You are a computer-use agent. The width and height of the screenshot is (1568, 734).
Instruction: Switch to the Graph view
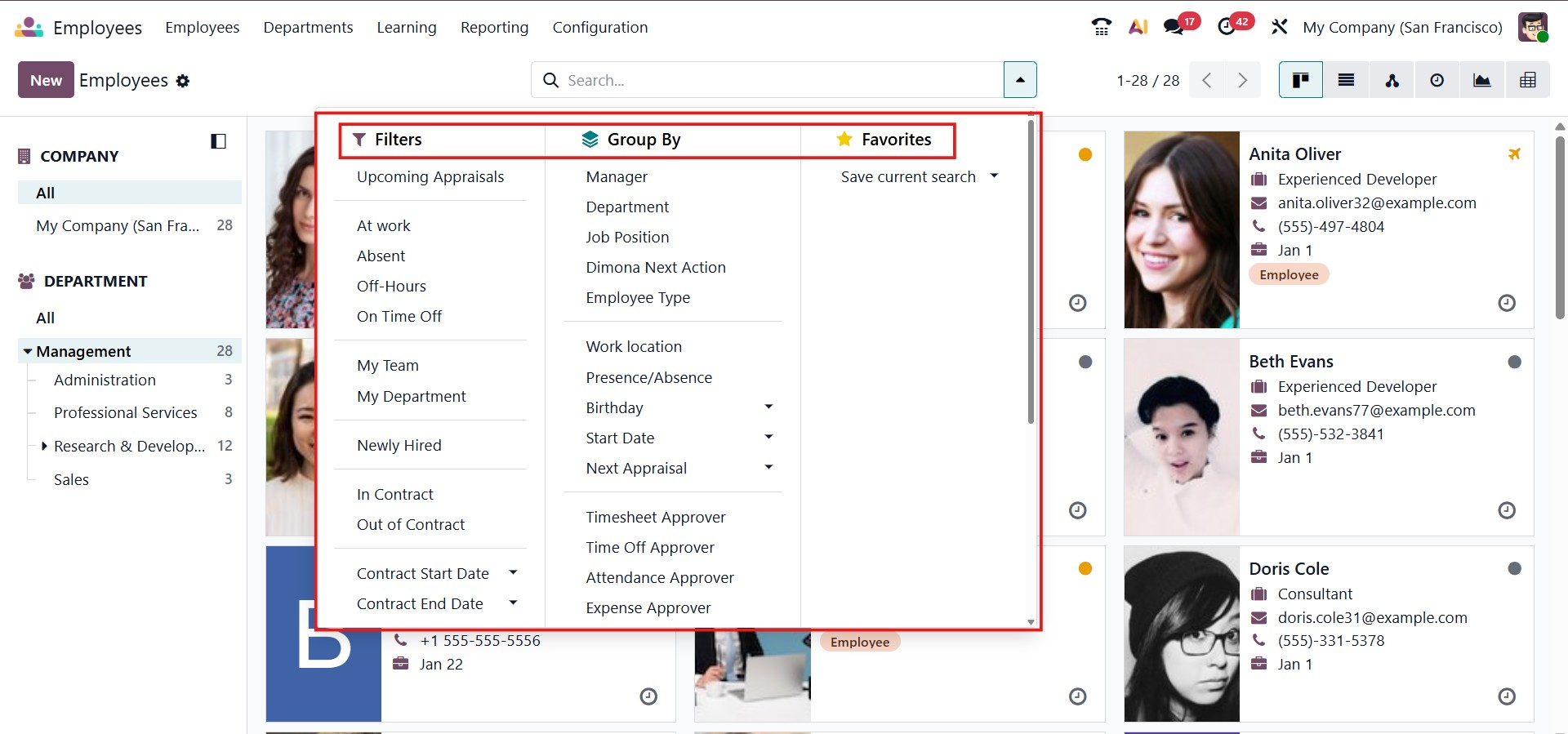[x=1481, y=80]
